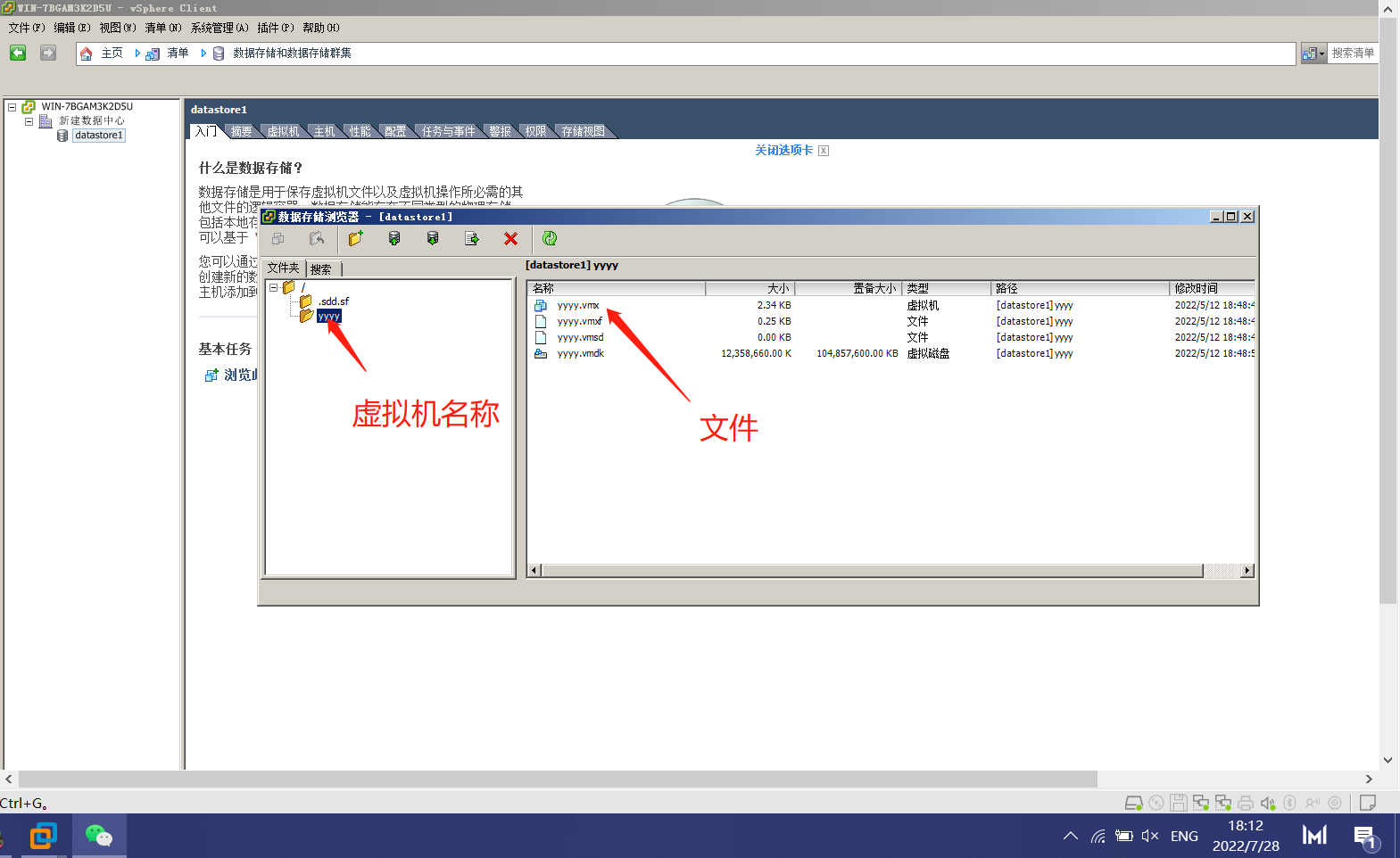
Task: Click the printer device icon in status bar
Action: coord(1246,803)
